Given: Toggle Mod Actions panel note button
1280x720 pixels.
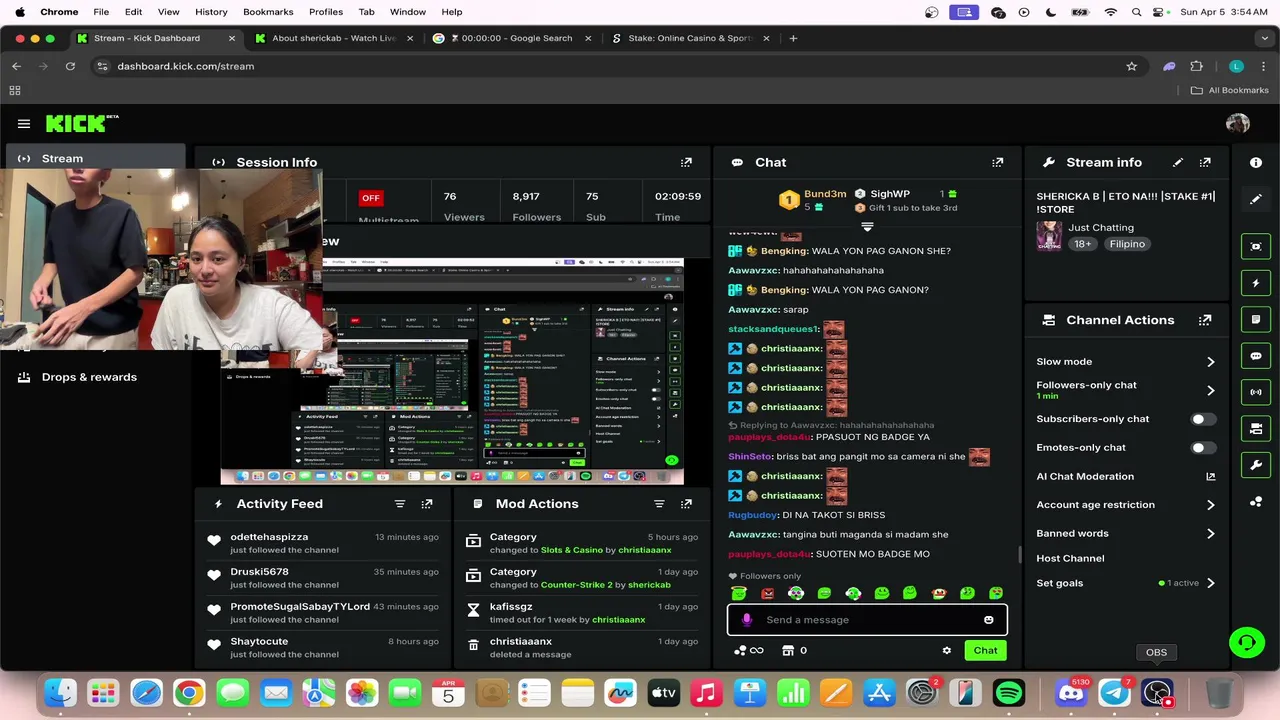Looking at the screenshot, I should pos(1256,320).
